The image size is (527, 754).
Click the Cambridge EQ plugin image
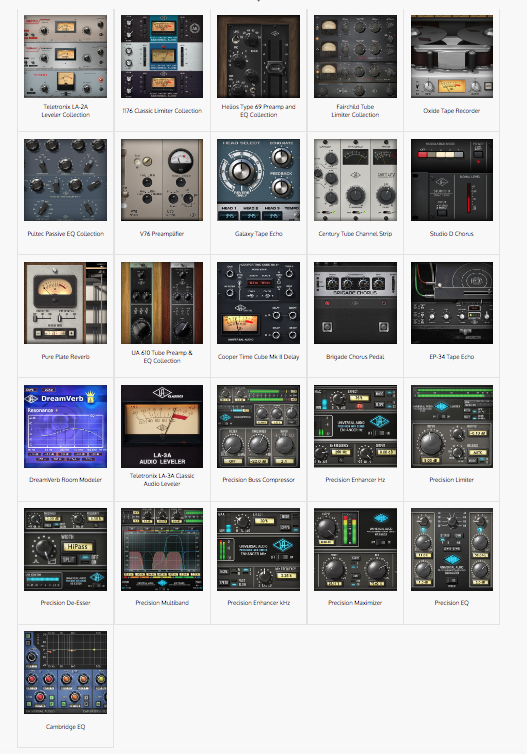pyautogui.click(x=65, y=672)
